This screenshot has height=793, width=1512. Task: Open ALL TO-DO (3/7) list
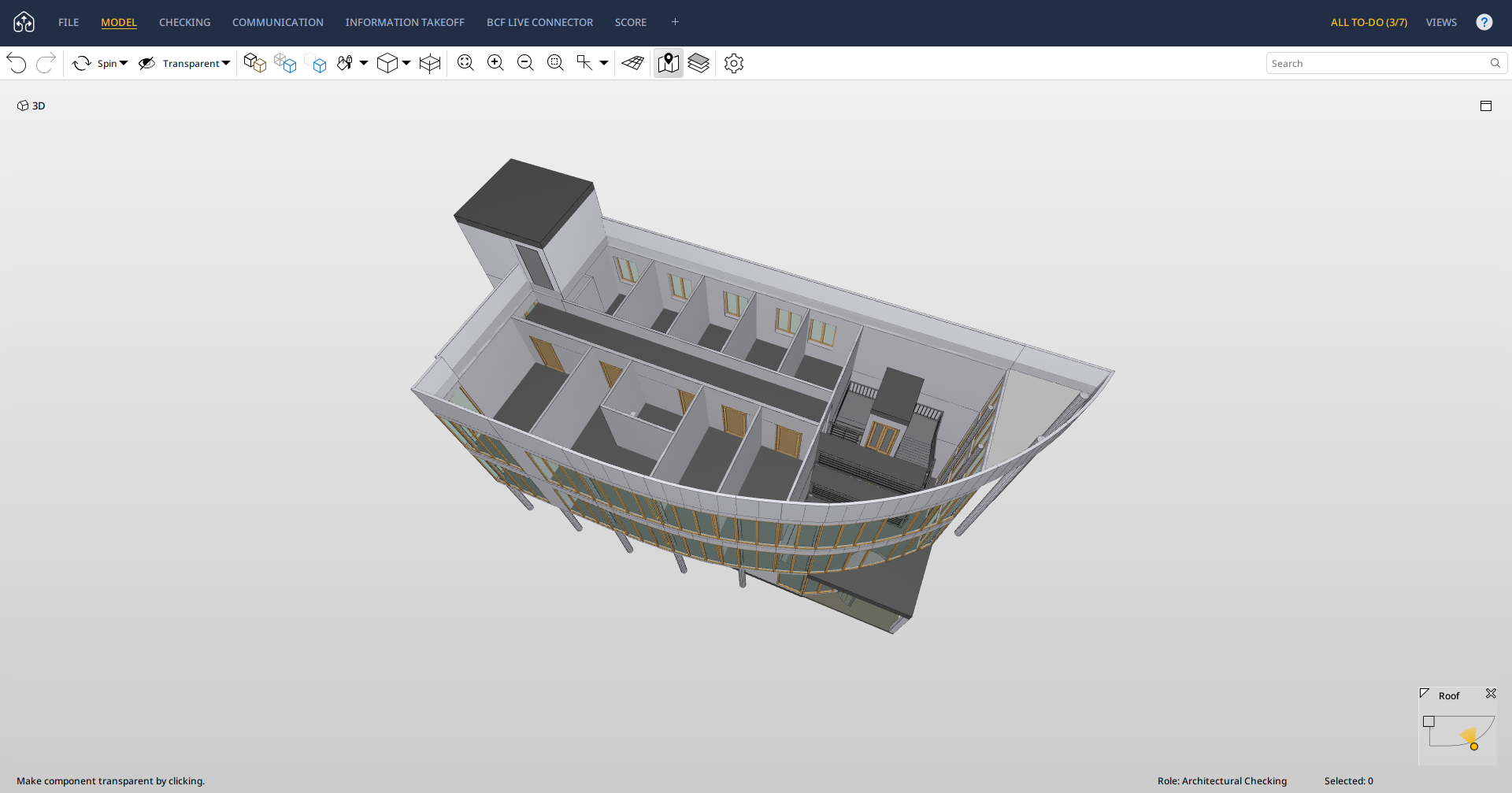click(1369, 22)
